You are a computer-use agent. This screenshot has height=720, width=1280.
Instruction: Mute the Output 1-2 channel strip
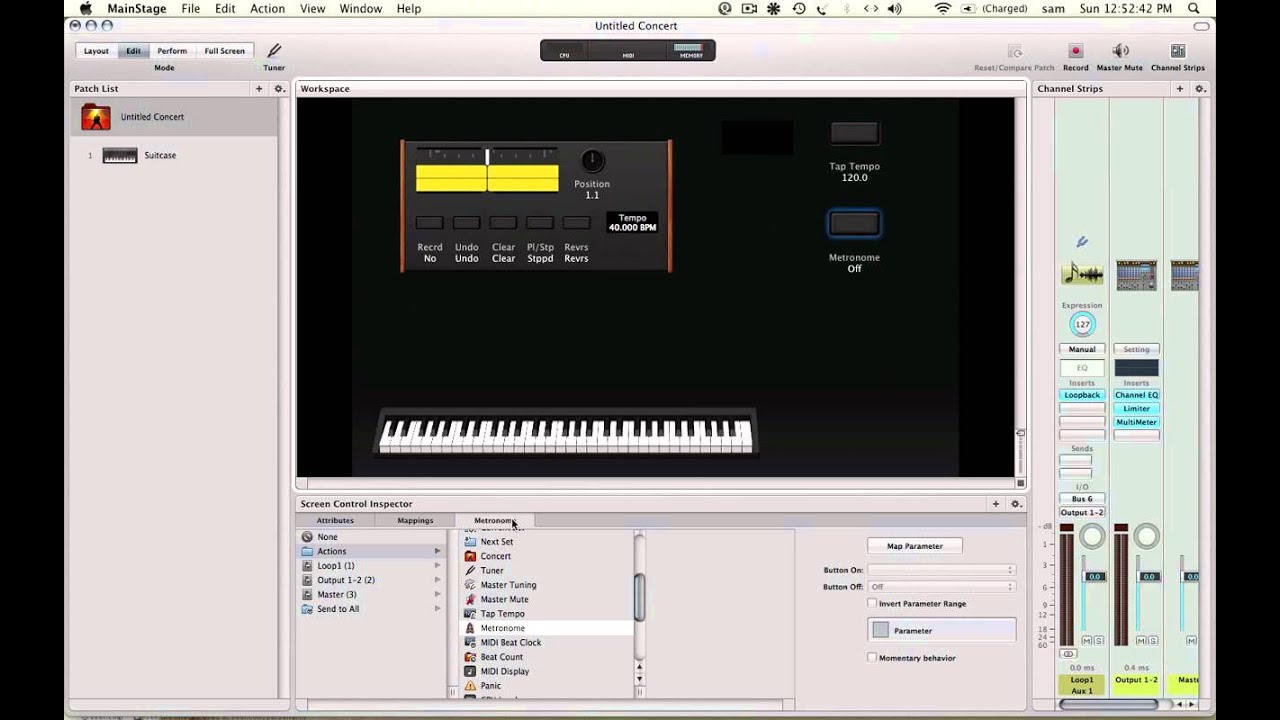pos(1141,640)
